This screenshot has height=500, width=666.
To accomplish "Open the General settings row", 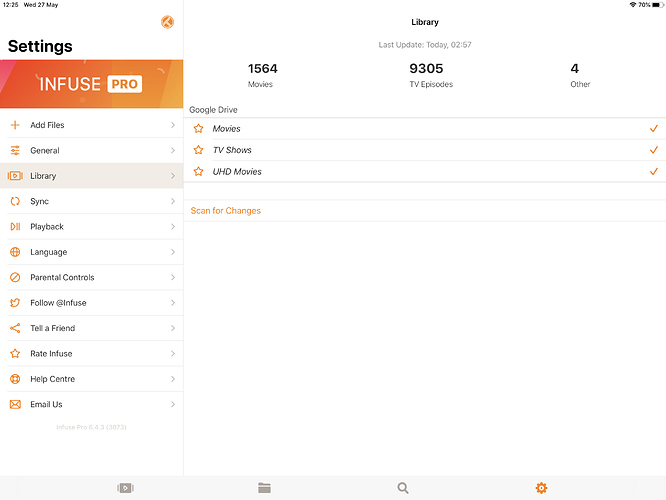I will coord(92,150).
